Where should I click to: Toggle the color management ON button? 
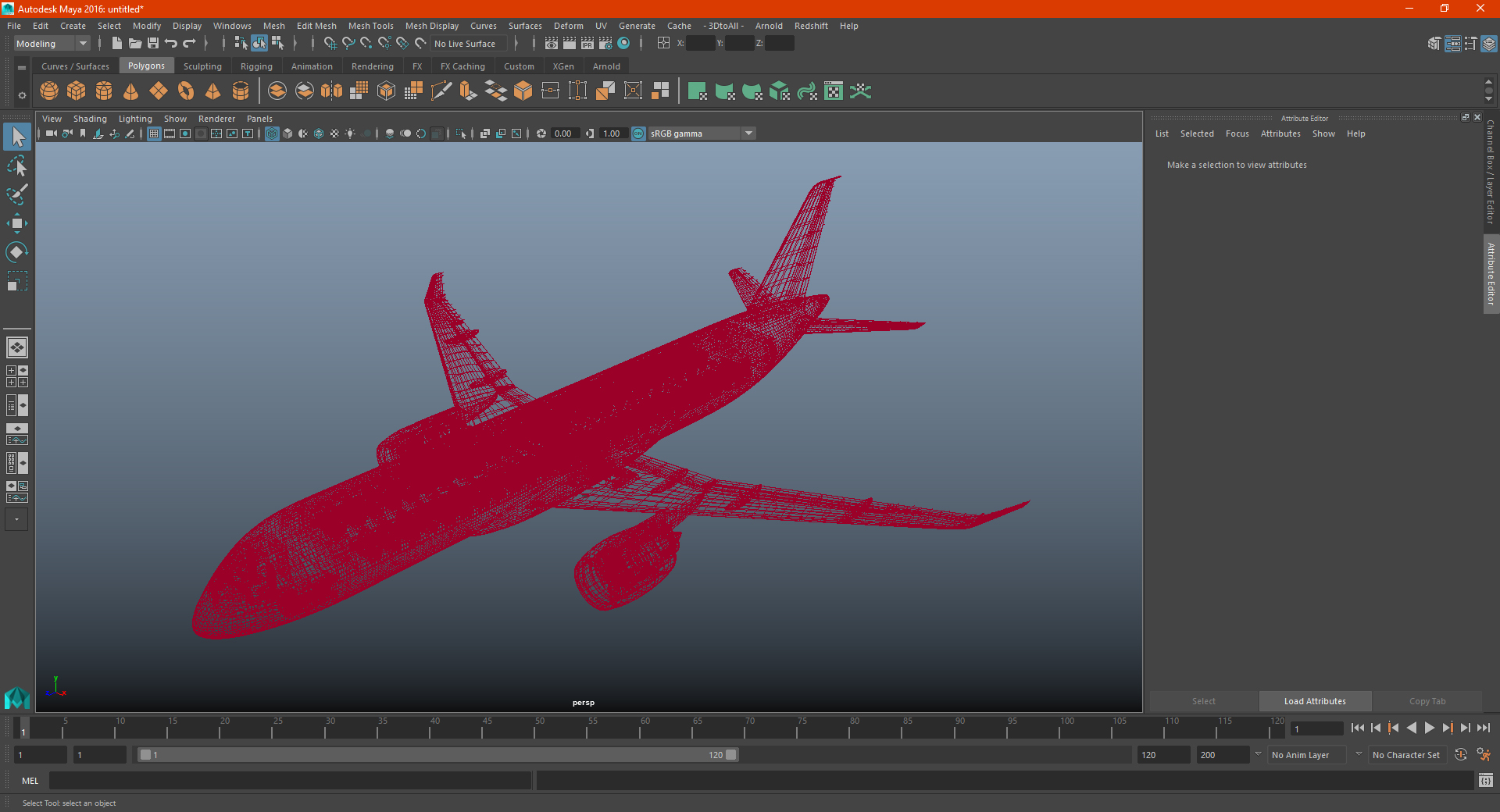[x=638, y=134]
